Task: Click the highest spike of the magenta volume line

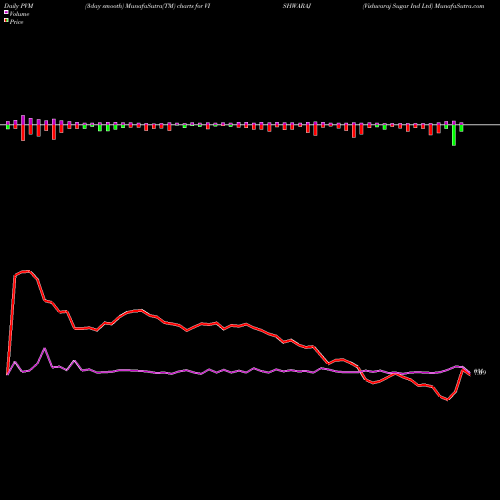Action: [45, 349]
